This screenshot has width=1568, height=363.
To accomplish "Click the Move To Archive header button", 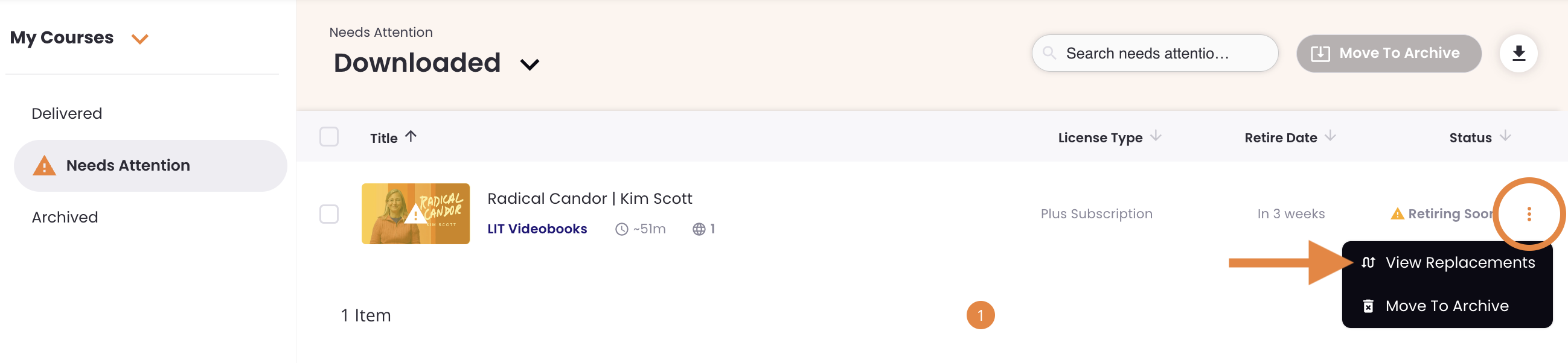I will click(1388, 54).
